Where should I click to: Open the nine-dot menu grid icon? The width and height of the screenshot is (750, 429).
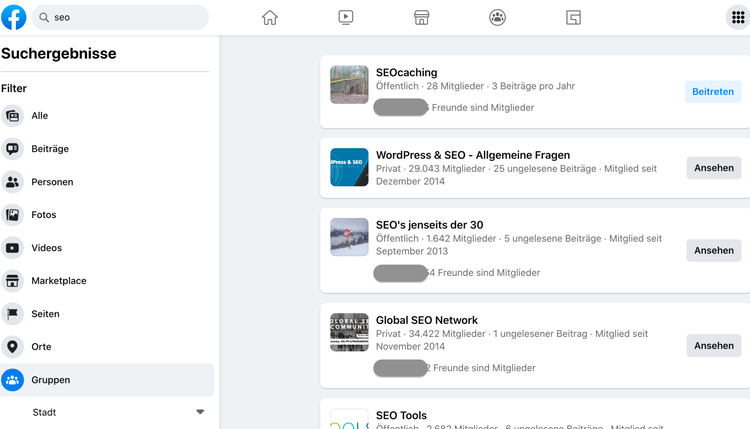click(x=738, y=18)
